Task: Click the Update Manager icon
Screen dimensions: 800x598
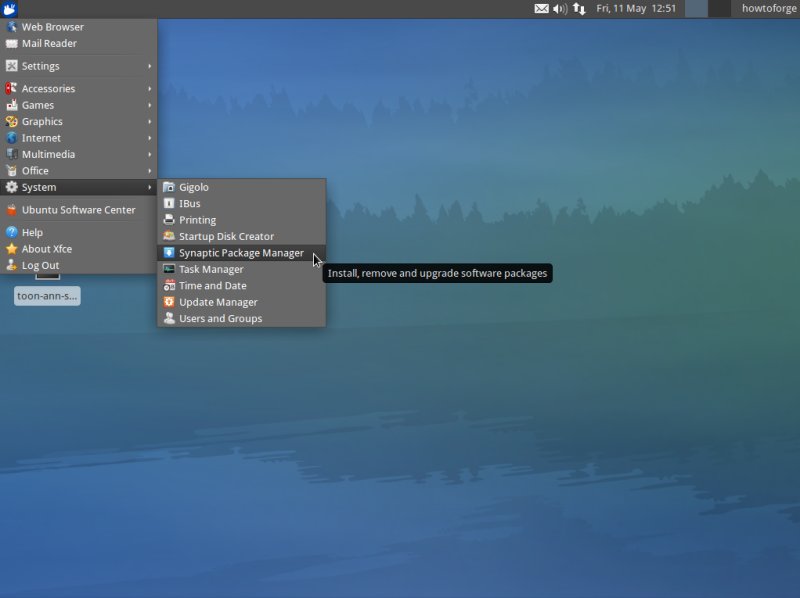Action: click(169, 302)
